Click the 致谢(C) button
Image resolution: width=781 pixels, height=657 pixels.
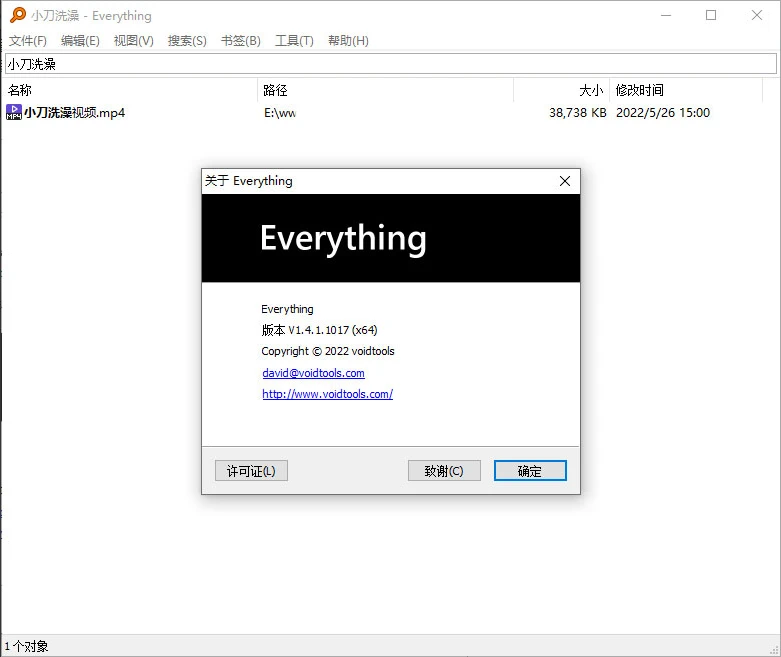pos(444,471)
